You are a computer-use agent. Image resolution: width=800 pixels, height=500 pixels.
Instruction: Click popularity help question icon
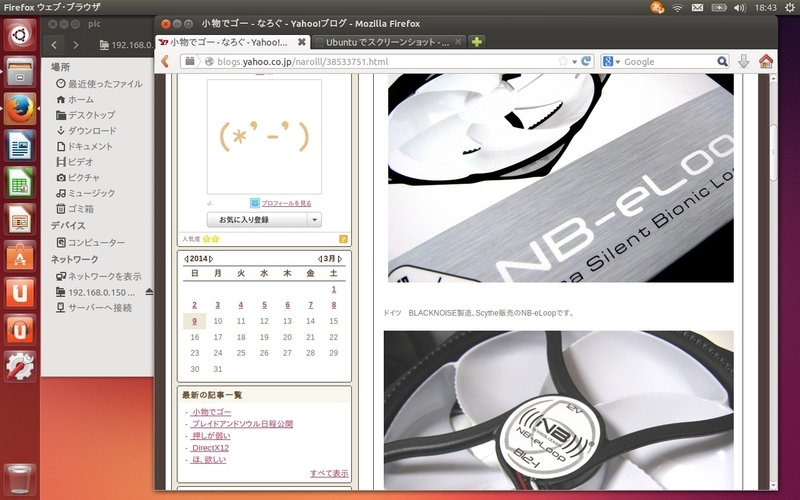point(343,239)
